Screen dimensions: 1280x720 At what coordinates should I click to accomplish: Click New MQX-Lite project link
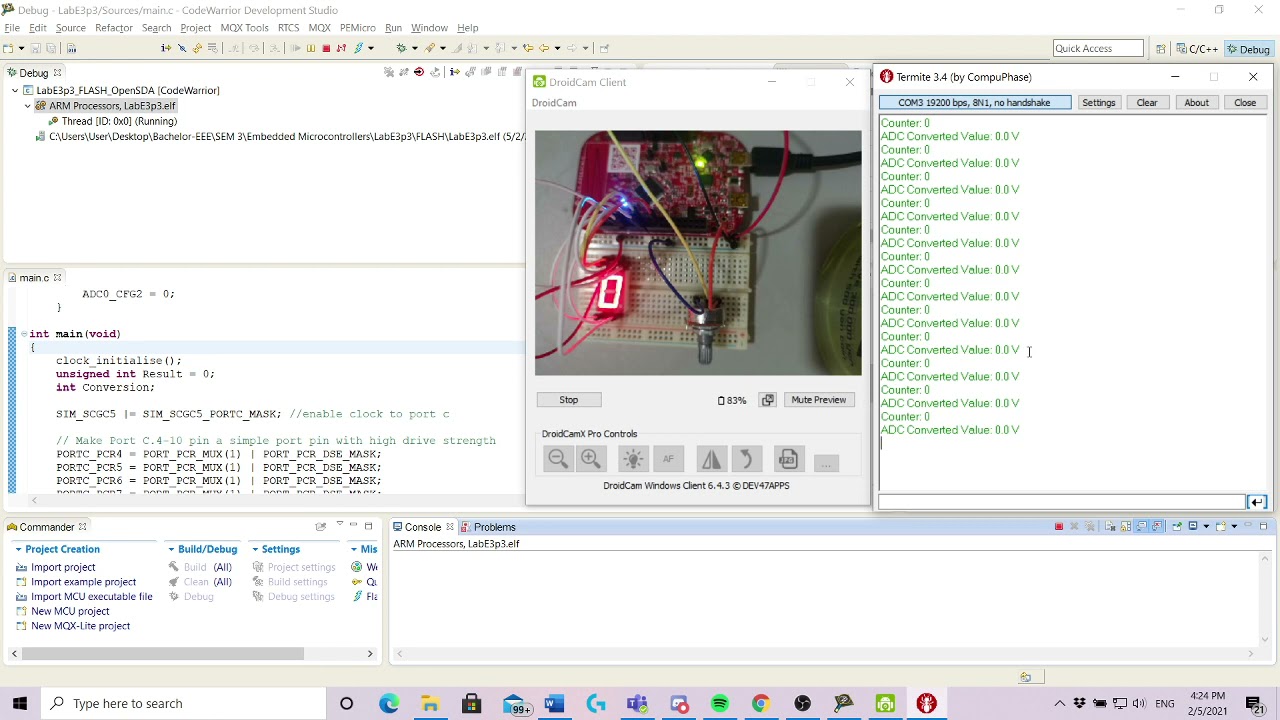pos(80,626)
